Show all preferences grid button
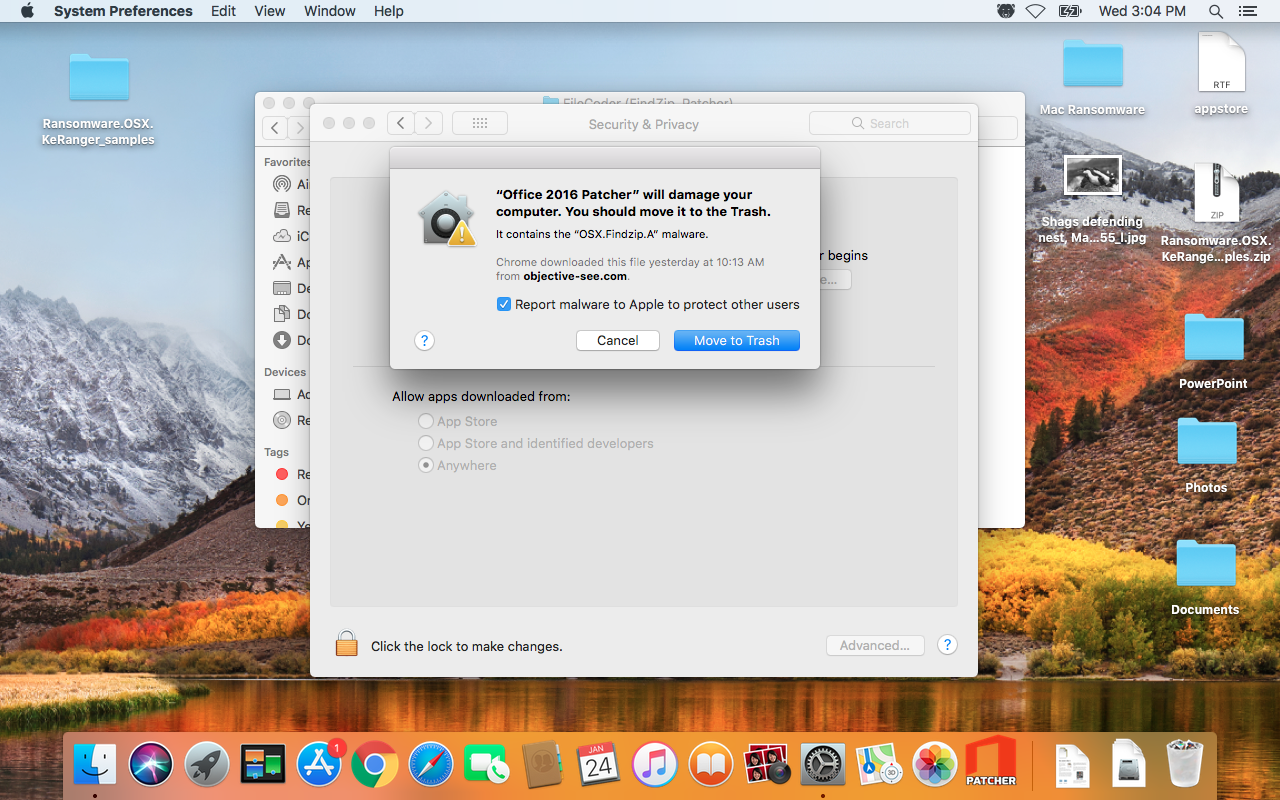Screen dimensions: 1280x800 pyautogui.click(x=480, y=123)
